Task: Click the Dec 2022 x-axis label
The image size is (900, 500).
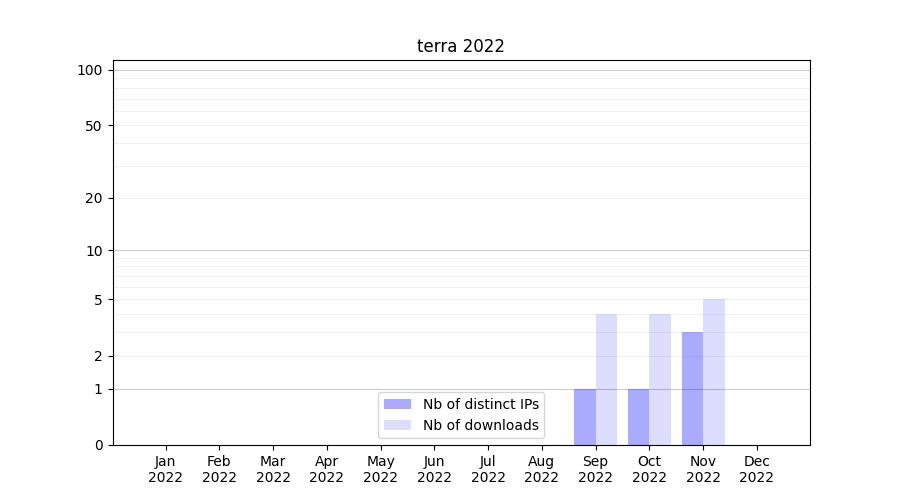Action: click(756, 469)
